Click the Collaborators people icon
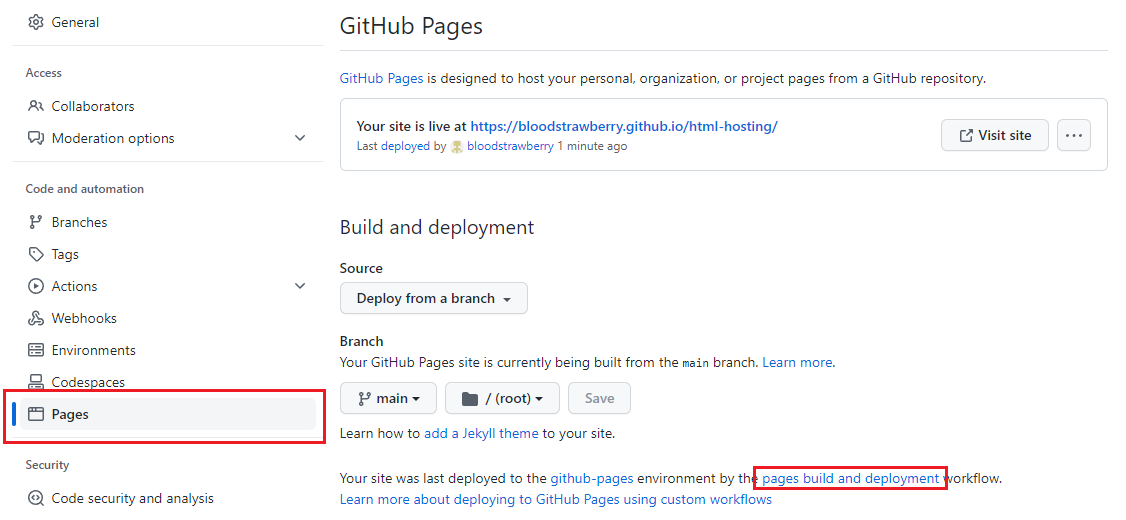This screenshot has height=520, width=1126. (35, 106)
